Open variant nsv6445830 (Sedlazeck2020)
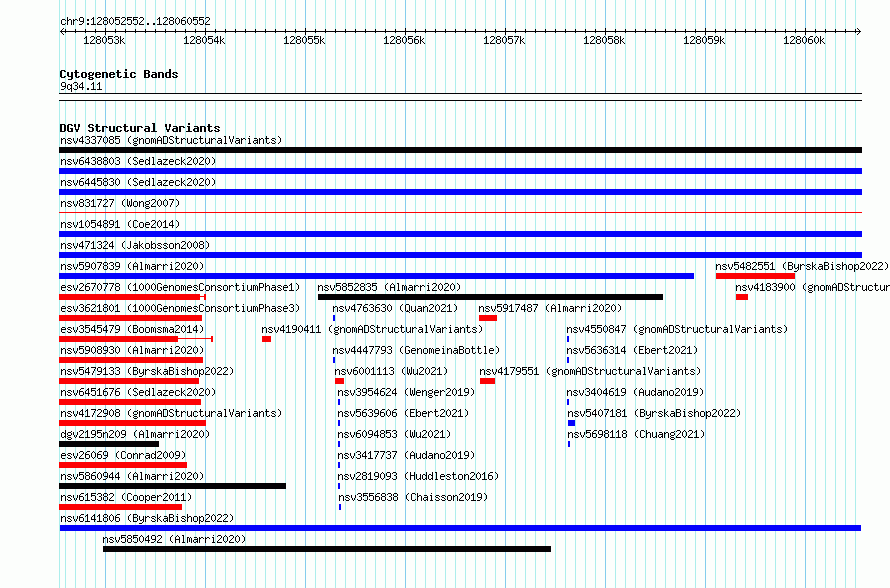 (x=138, y=182)
